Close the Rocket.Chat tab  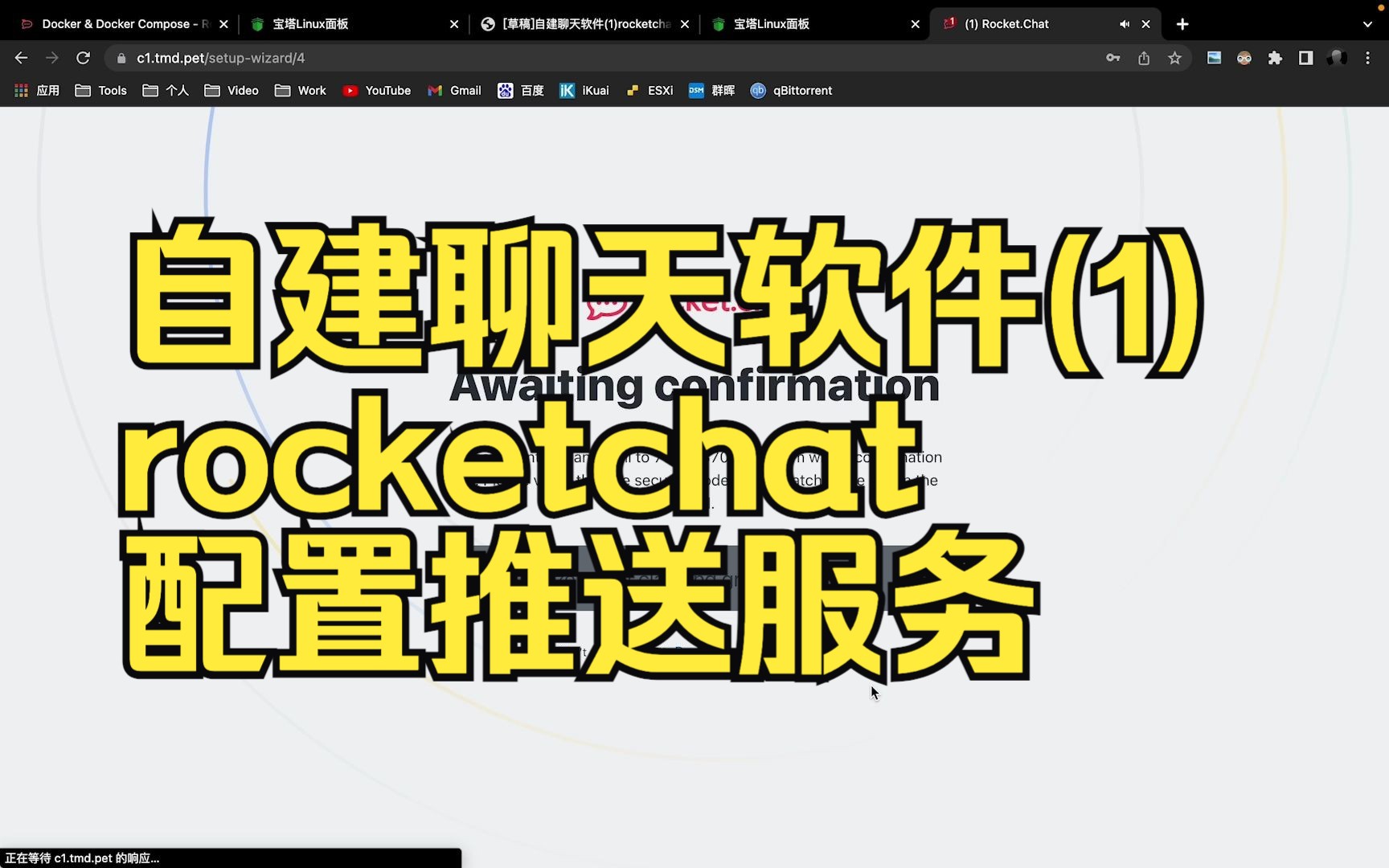[1145, 24]
